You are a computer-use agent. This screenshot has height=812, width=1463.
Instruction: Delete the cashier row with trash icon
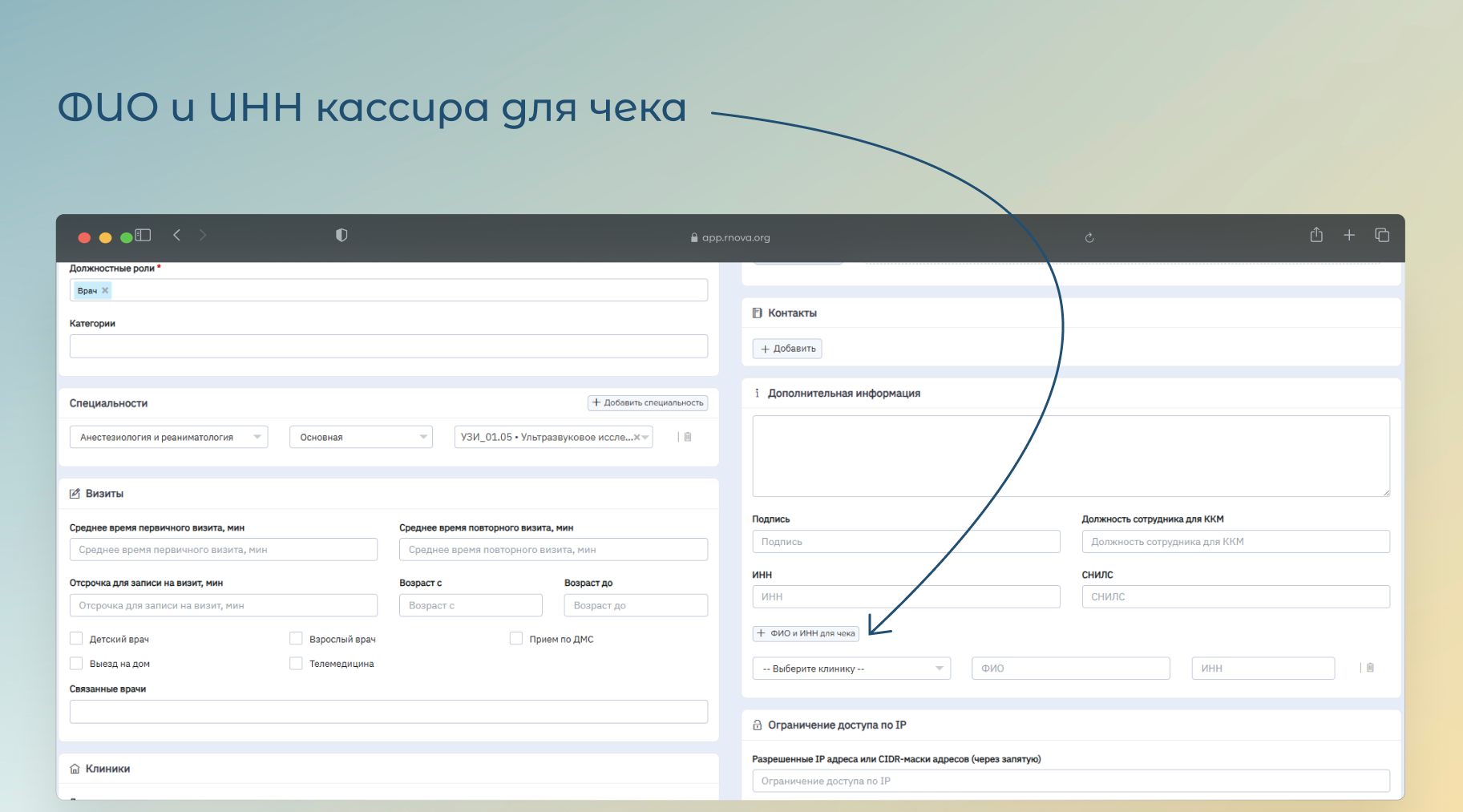(1370, 668)
